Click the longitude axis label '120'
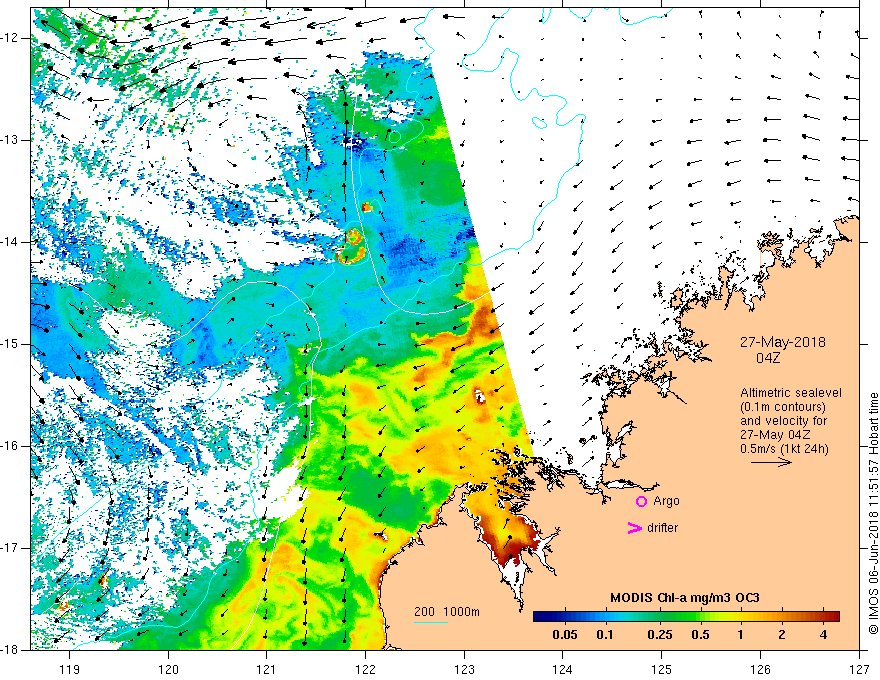The image size is (880, 680). click(168, 669)
